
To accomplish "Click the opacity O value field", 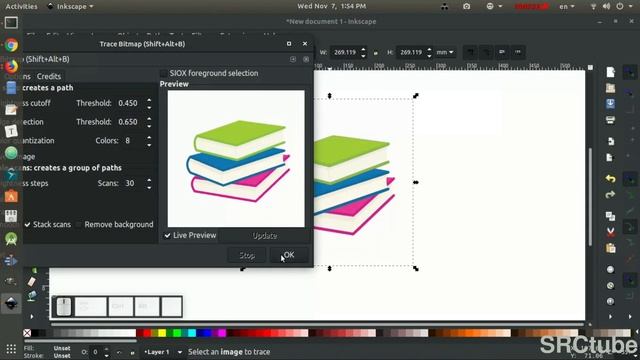I will coord(96,352).
